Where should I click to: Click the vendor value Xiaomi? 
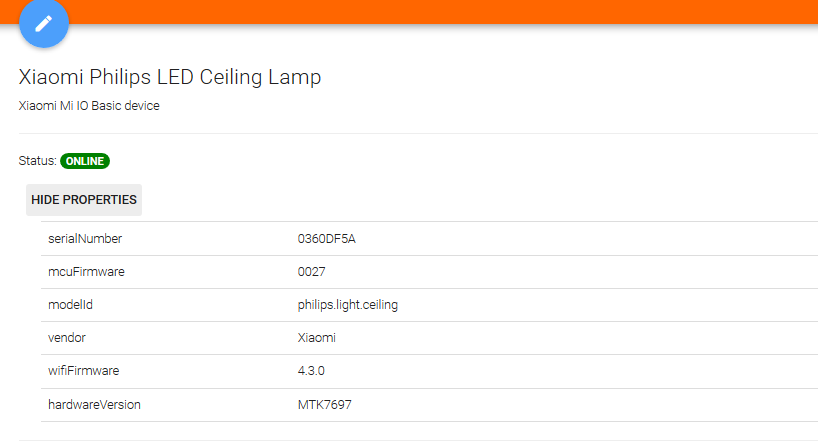pyautogui.click(x=316, y=338)
